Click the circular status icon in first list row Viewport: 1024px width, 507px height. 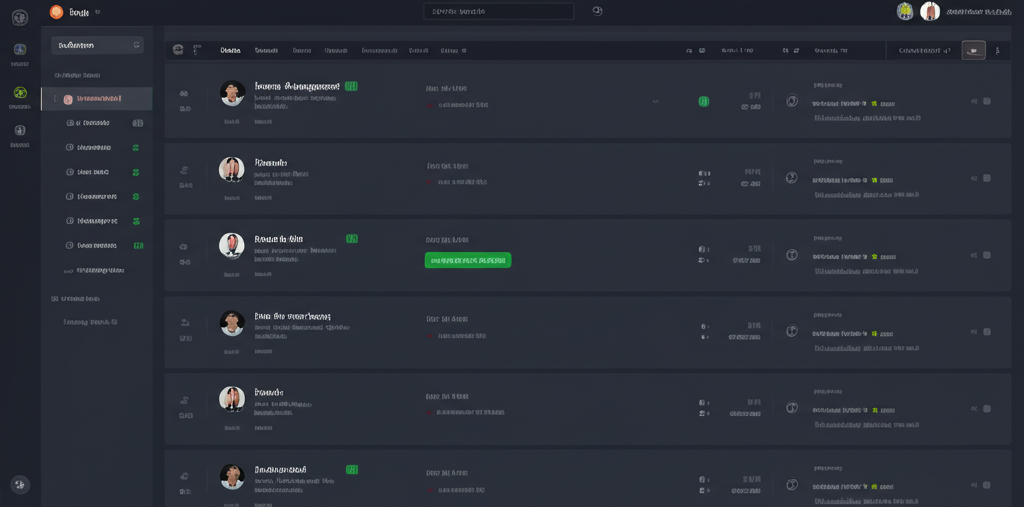[x=792, y=101]
